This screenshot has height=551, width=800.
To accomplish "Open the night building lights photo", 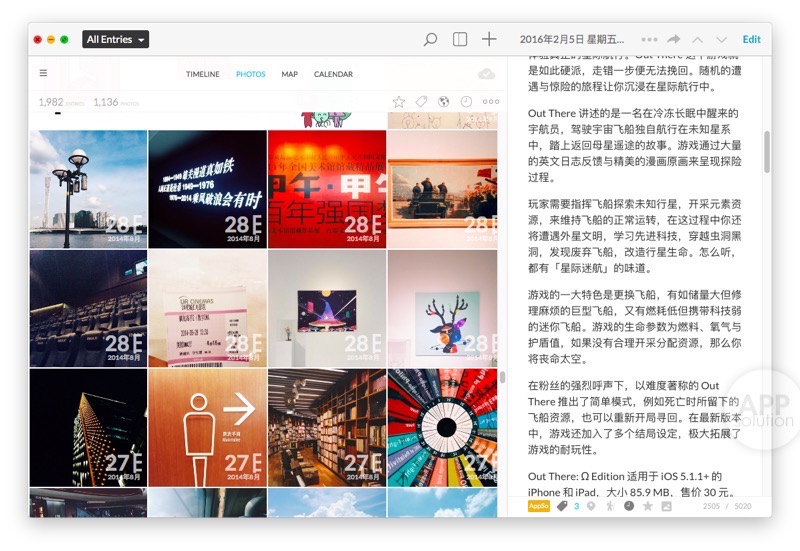I will pyautogui.click(x=88, y=428).
